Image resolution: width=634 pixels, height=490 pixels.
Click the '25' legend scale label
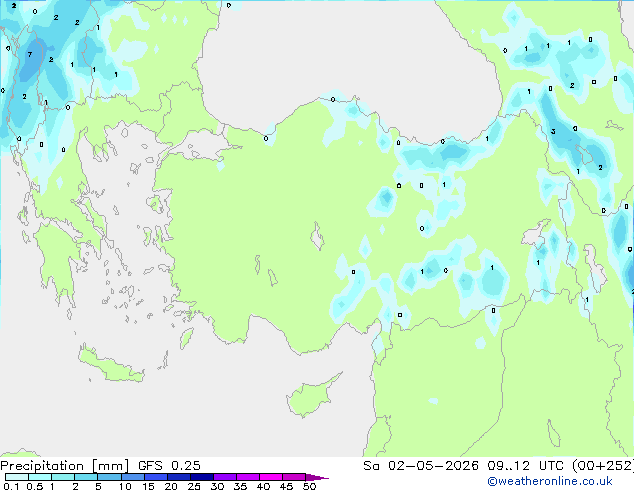coord(194,486)
